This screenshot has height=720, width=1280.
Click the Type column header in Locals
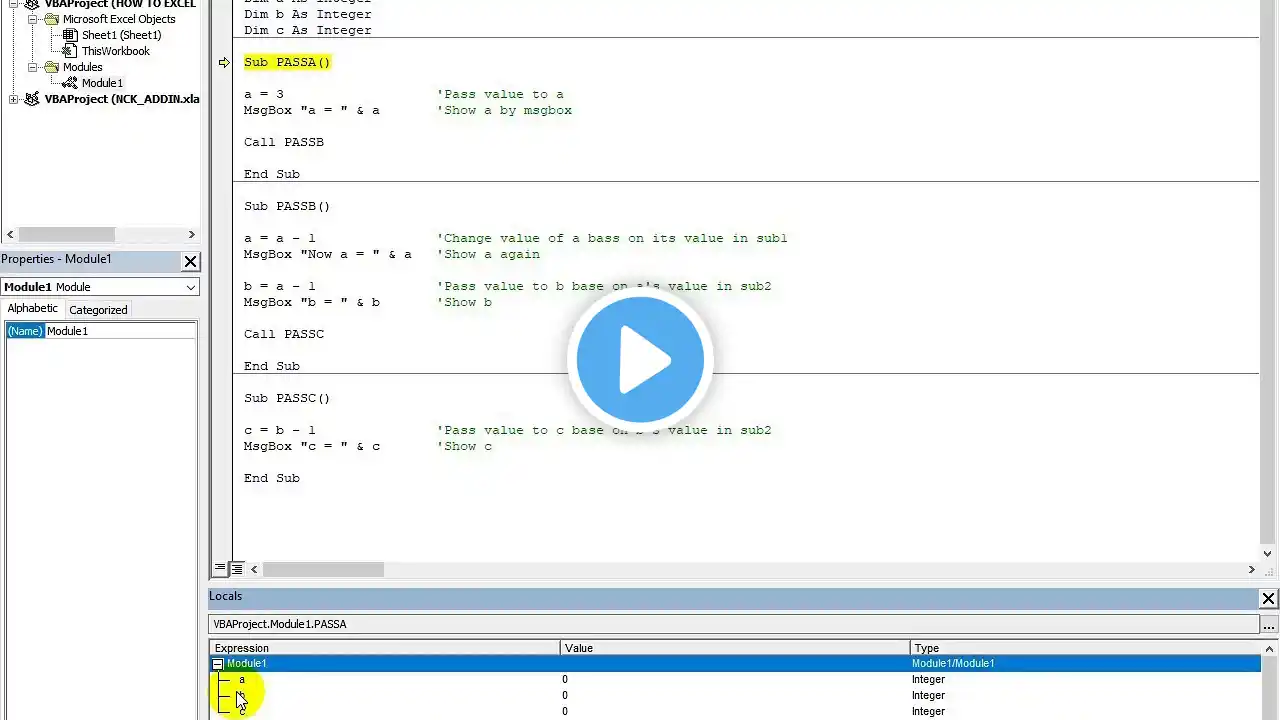[x=1085, y=648]
